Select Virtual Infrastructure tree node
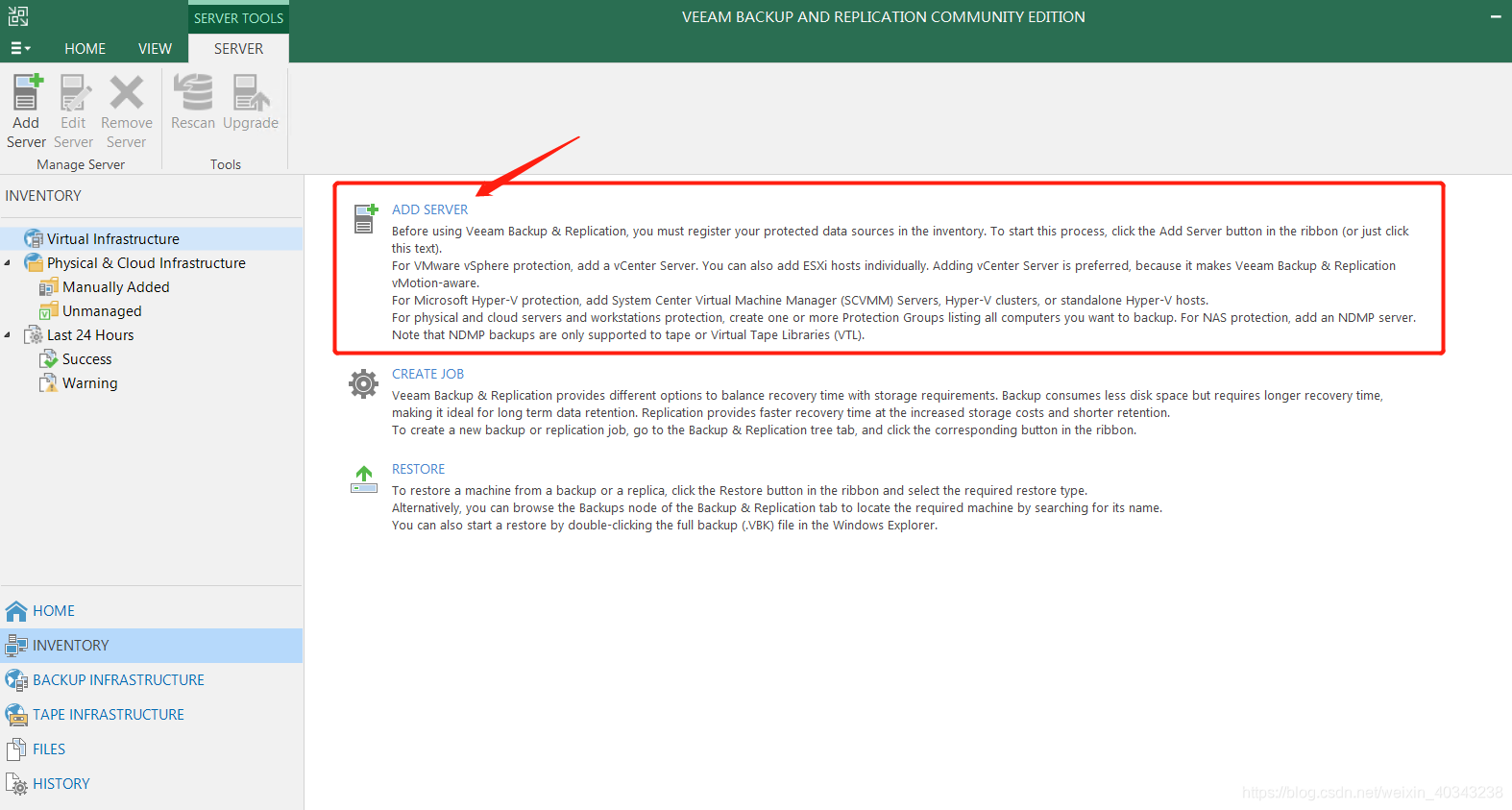Image resolution: width=1512 pixels, height=810 pixels. [x=113, y=239]
